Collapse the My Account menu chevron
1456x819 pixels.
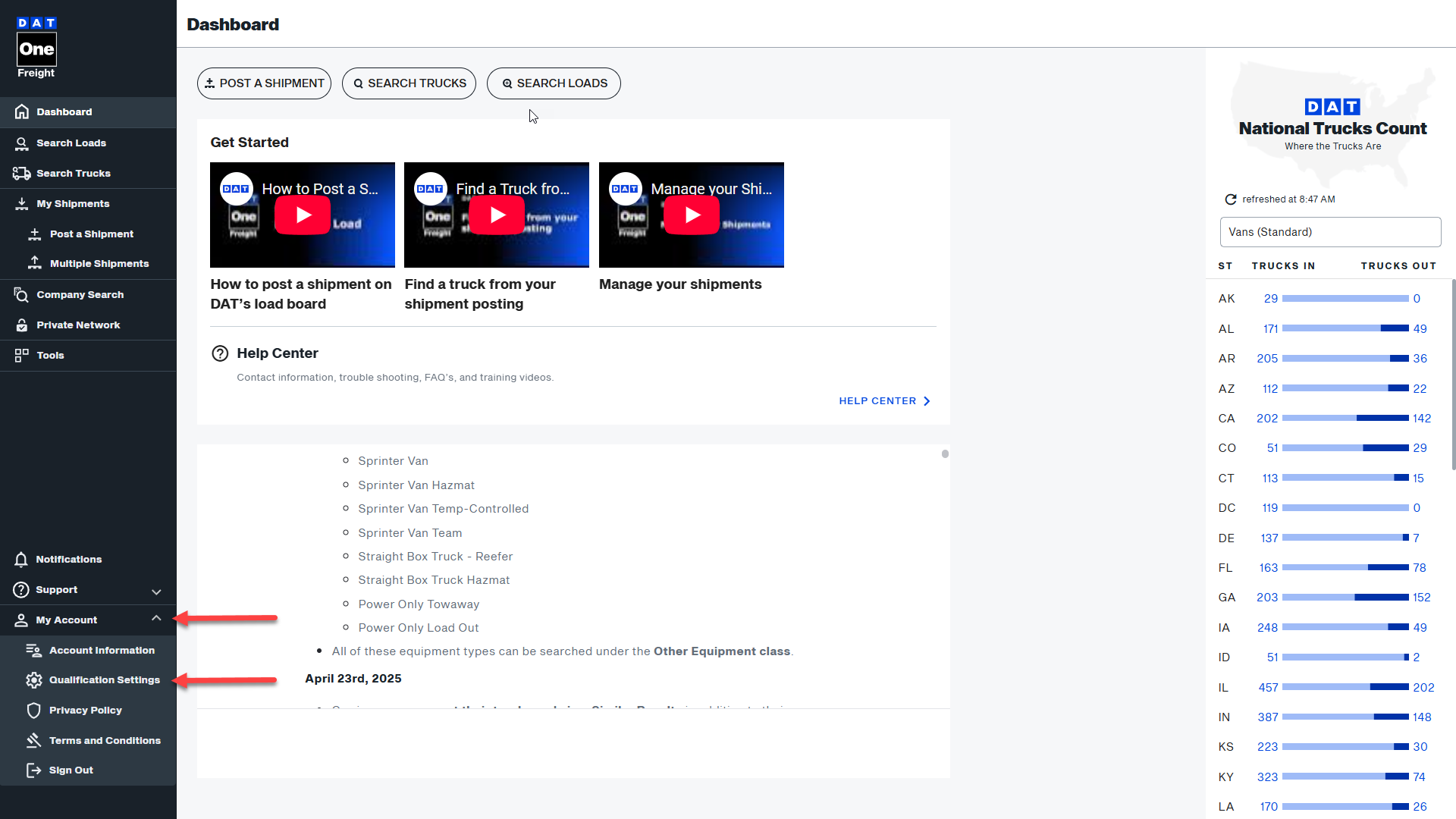pos(156,619)
